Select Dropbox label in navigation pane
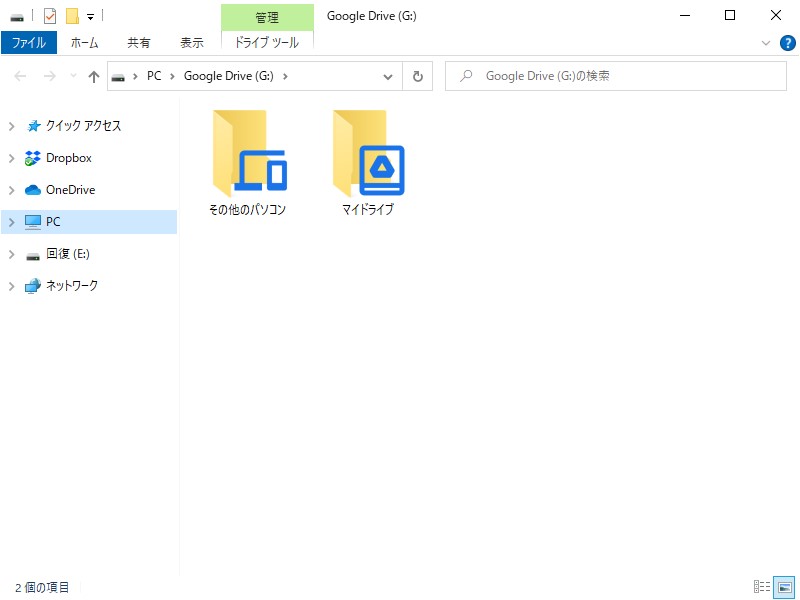This screenshot has height=600, width=800. click(x=69, y=158)
